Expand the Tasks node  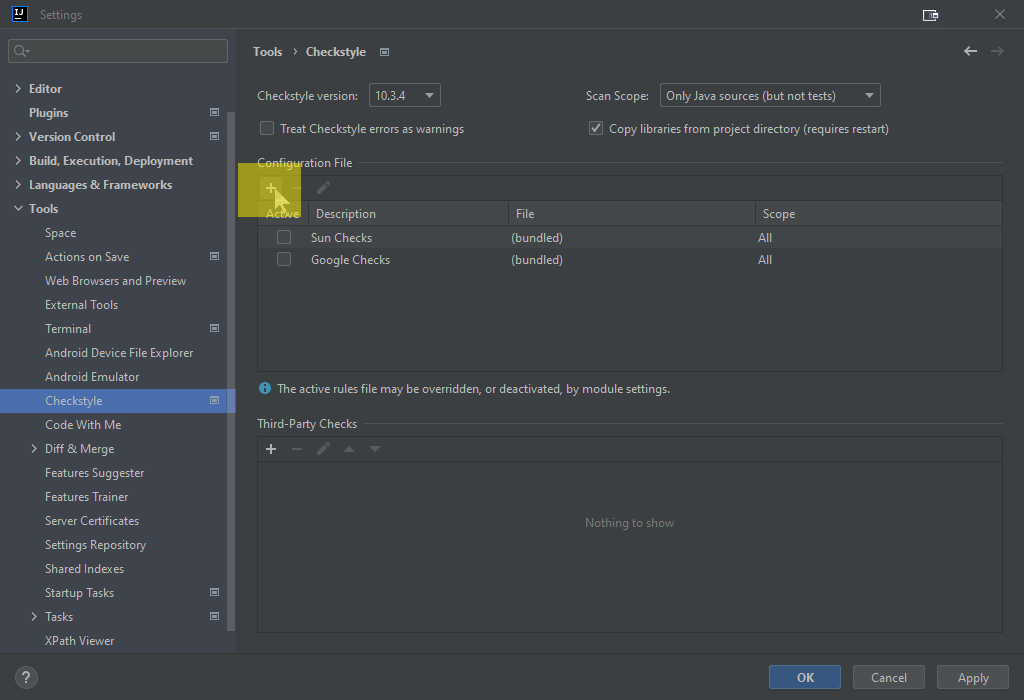[x=34, y=616]
